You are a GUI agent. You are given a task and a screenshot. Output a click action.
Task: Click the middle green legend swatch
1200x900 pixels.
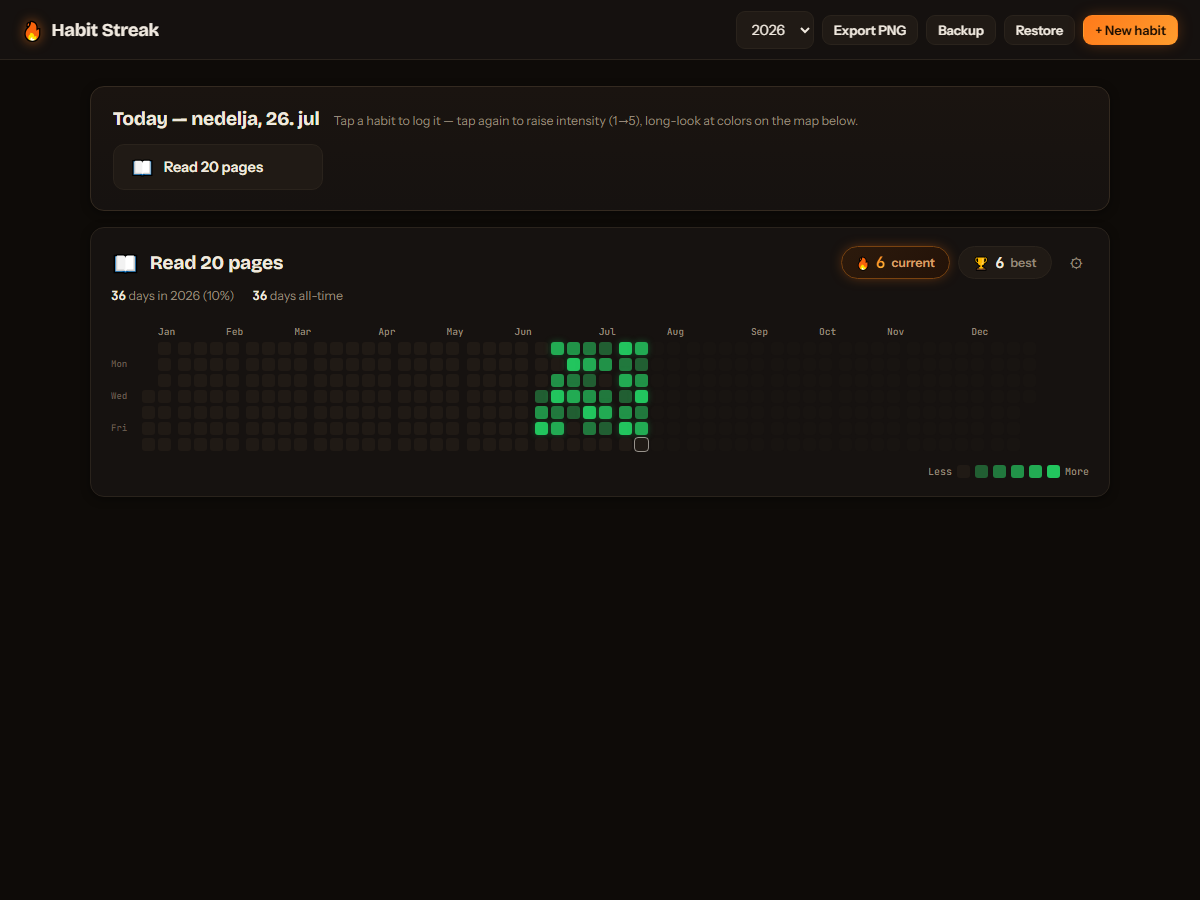[x=1017, y=471]
